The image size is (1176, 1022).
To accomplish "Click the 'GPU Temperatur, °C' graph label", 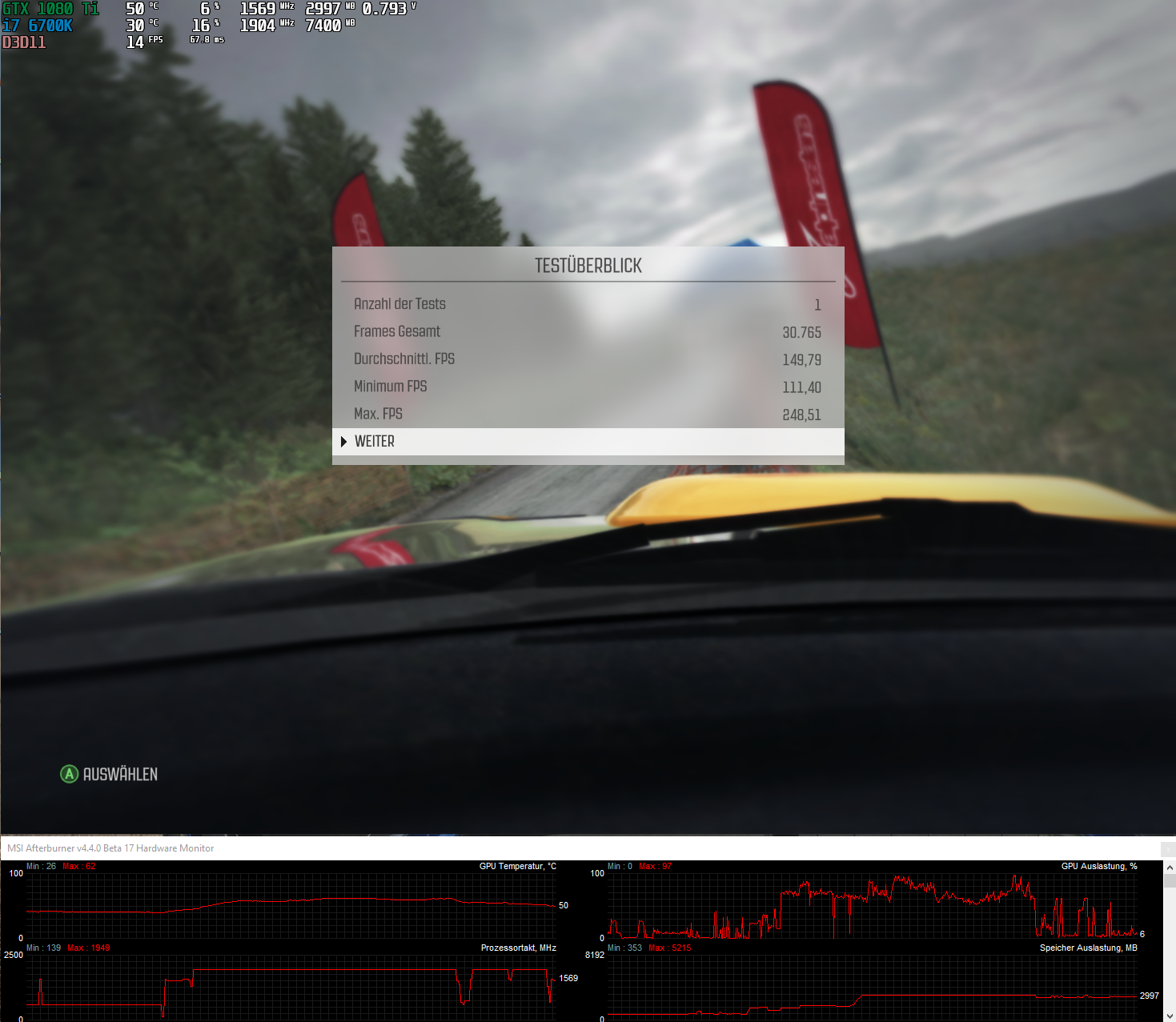I will tap(518, 867).
